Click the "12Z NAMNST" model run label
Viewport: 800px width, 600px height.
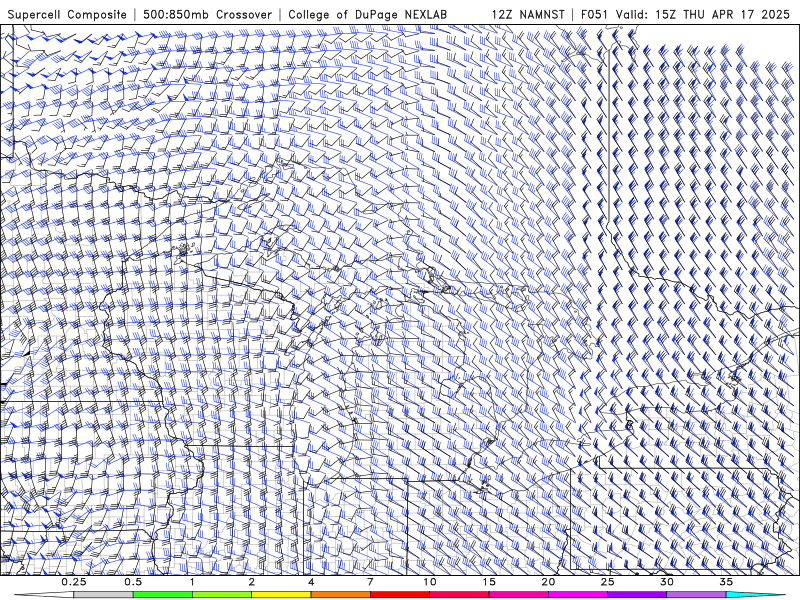(x=528, y=14)
